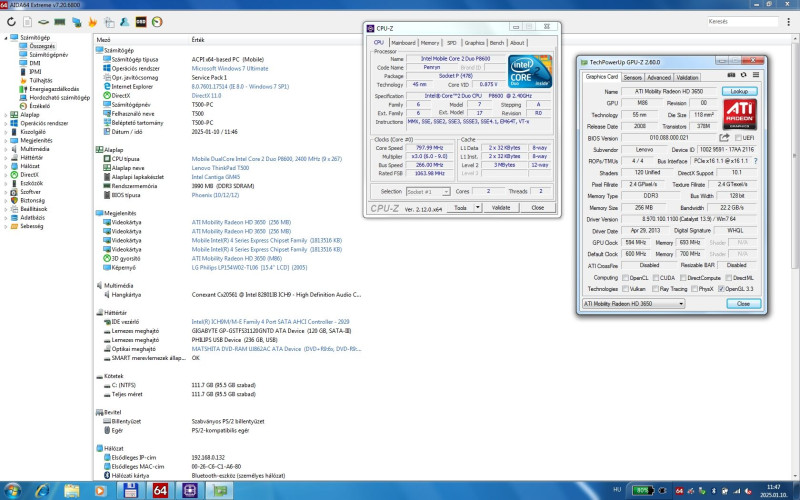800x500 pixels.
Task: Open the CPU-Z Tools dropdown arrow
Action: click(478, 208)
